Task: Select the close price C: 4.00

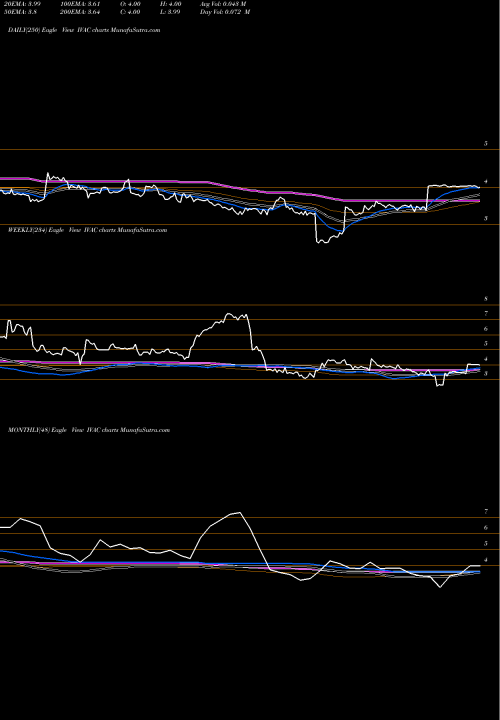Action: tap(131, 12)
